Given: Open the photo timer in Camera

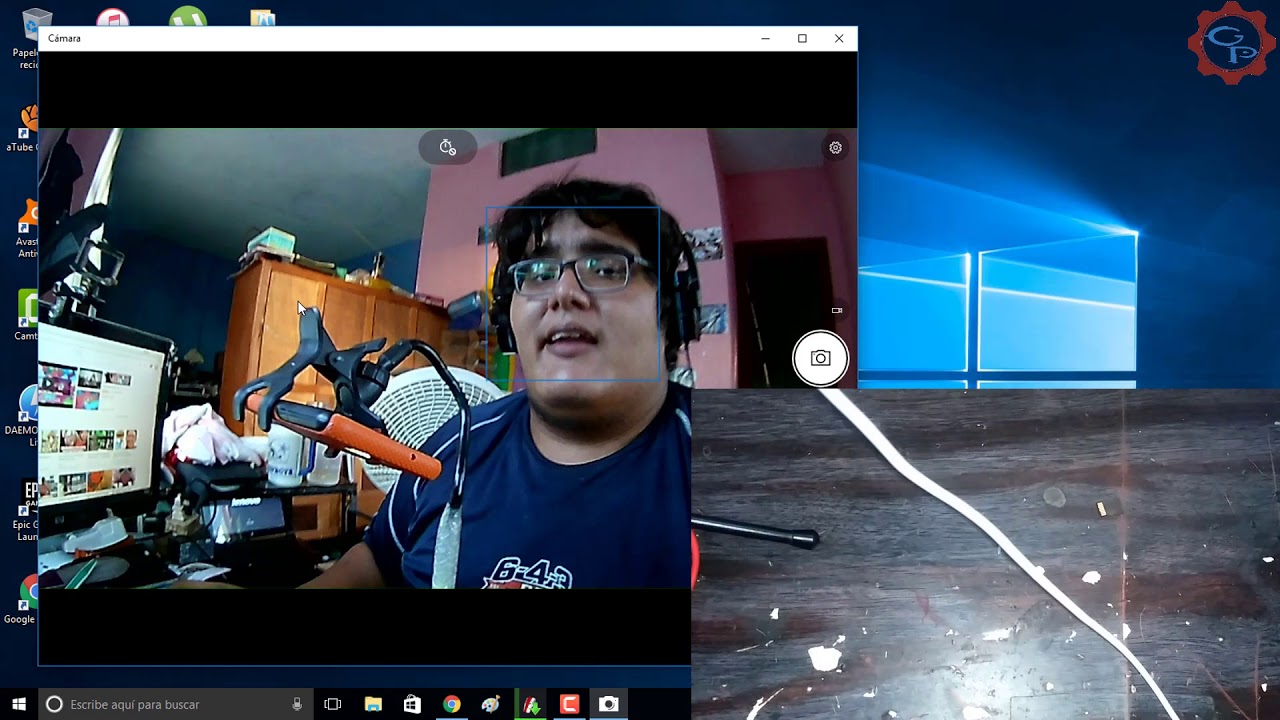Looking at the screenshot, I should (x=448, y=147).
